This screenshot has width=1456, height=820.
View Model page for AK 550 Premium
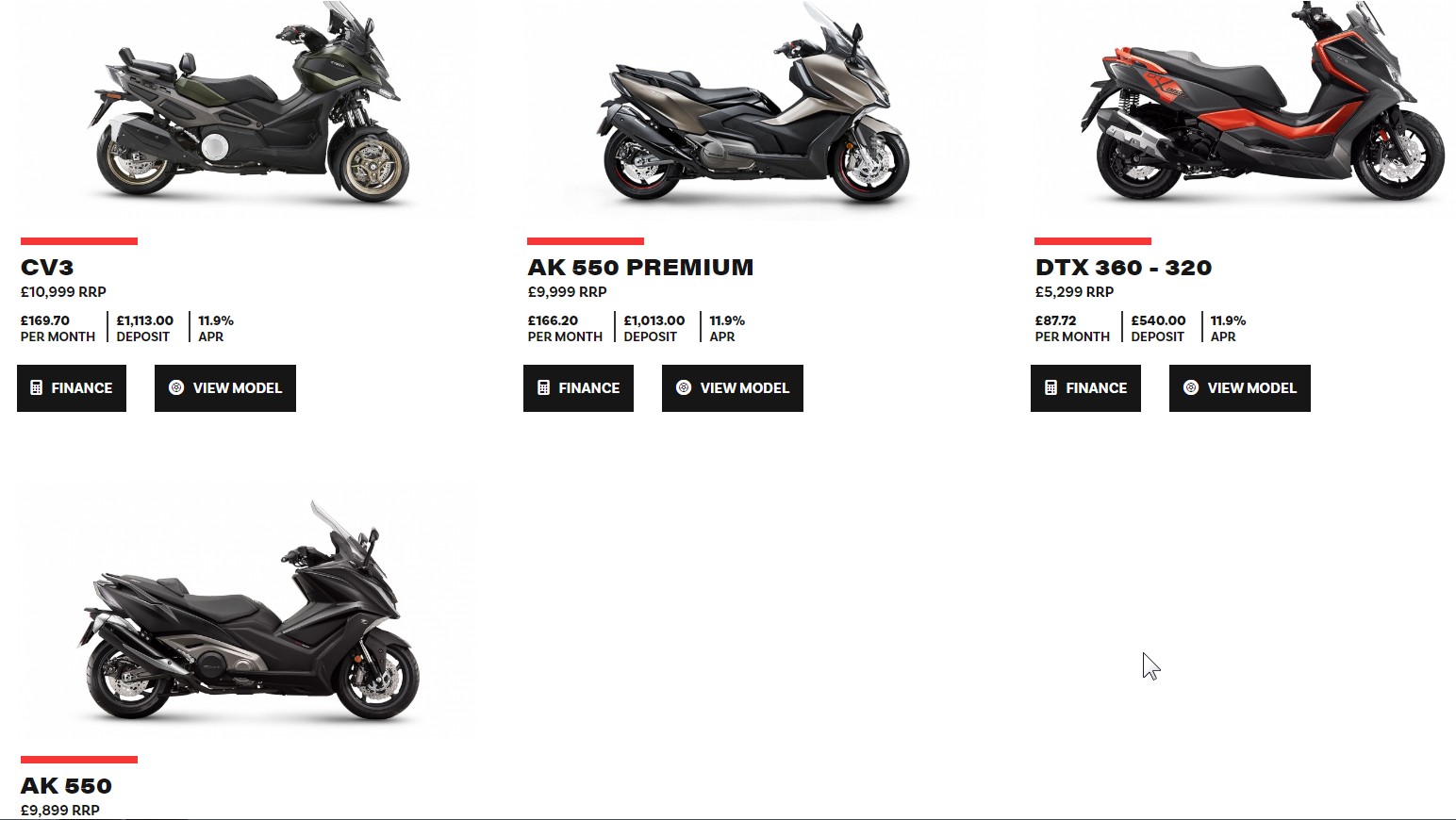tap(733, 388)
